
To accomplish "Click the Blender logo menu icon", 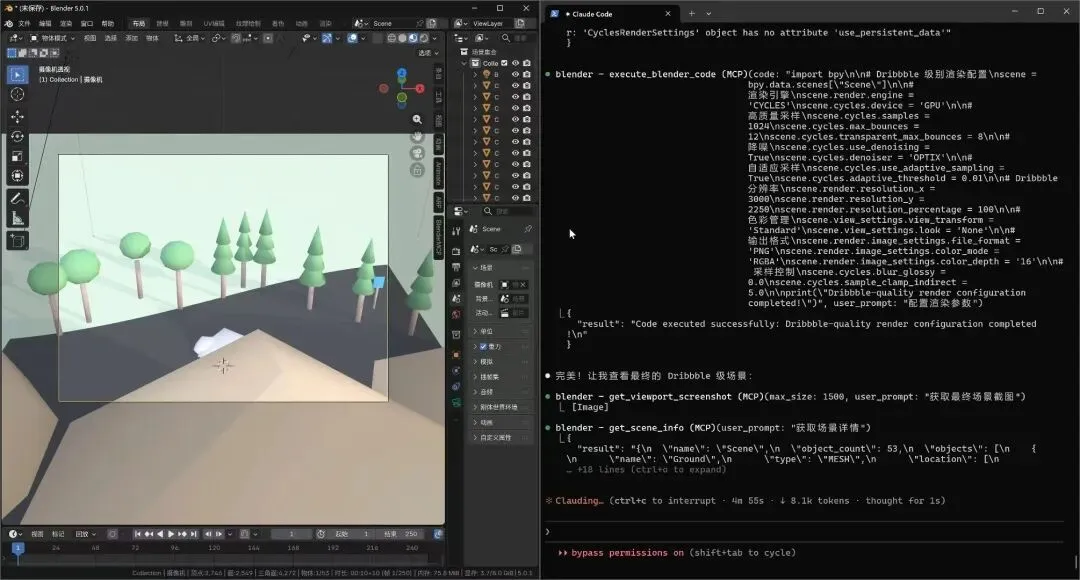I will [9, 23].
